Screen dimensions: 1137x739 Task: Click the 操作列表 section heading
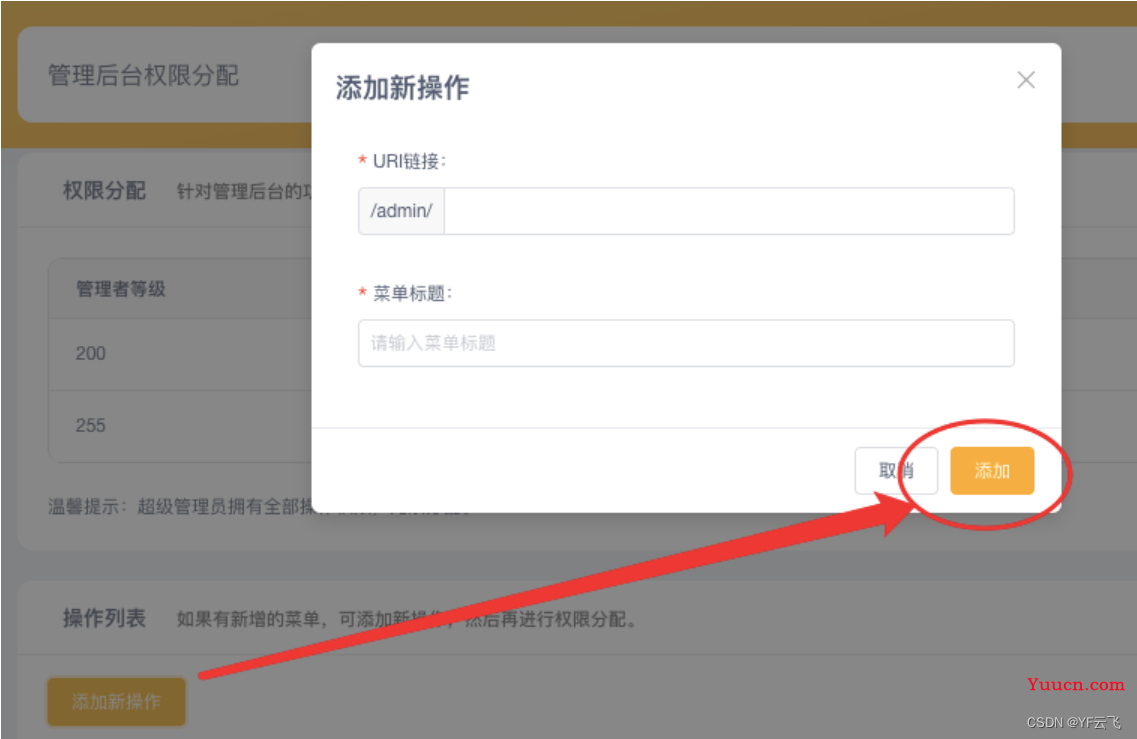104,618
